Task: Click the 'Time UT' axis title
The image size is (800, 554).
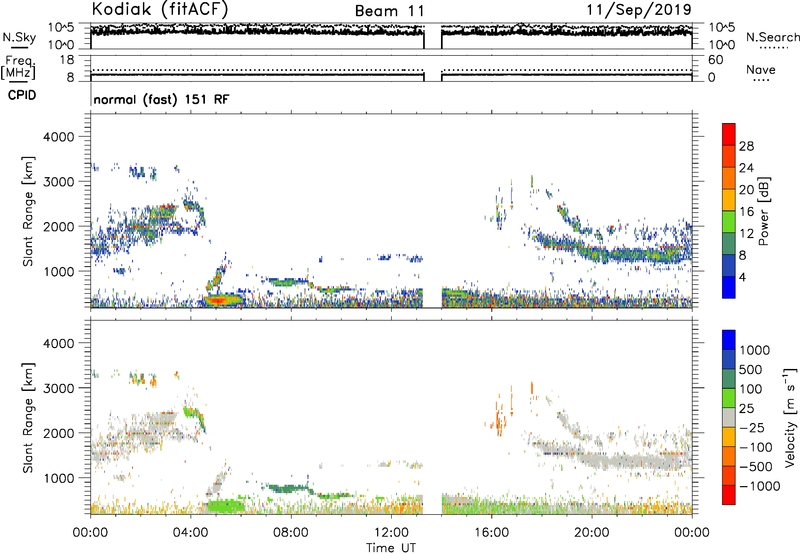Action: (x=391, y=547)
